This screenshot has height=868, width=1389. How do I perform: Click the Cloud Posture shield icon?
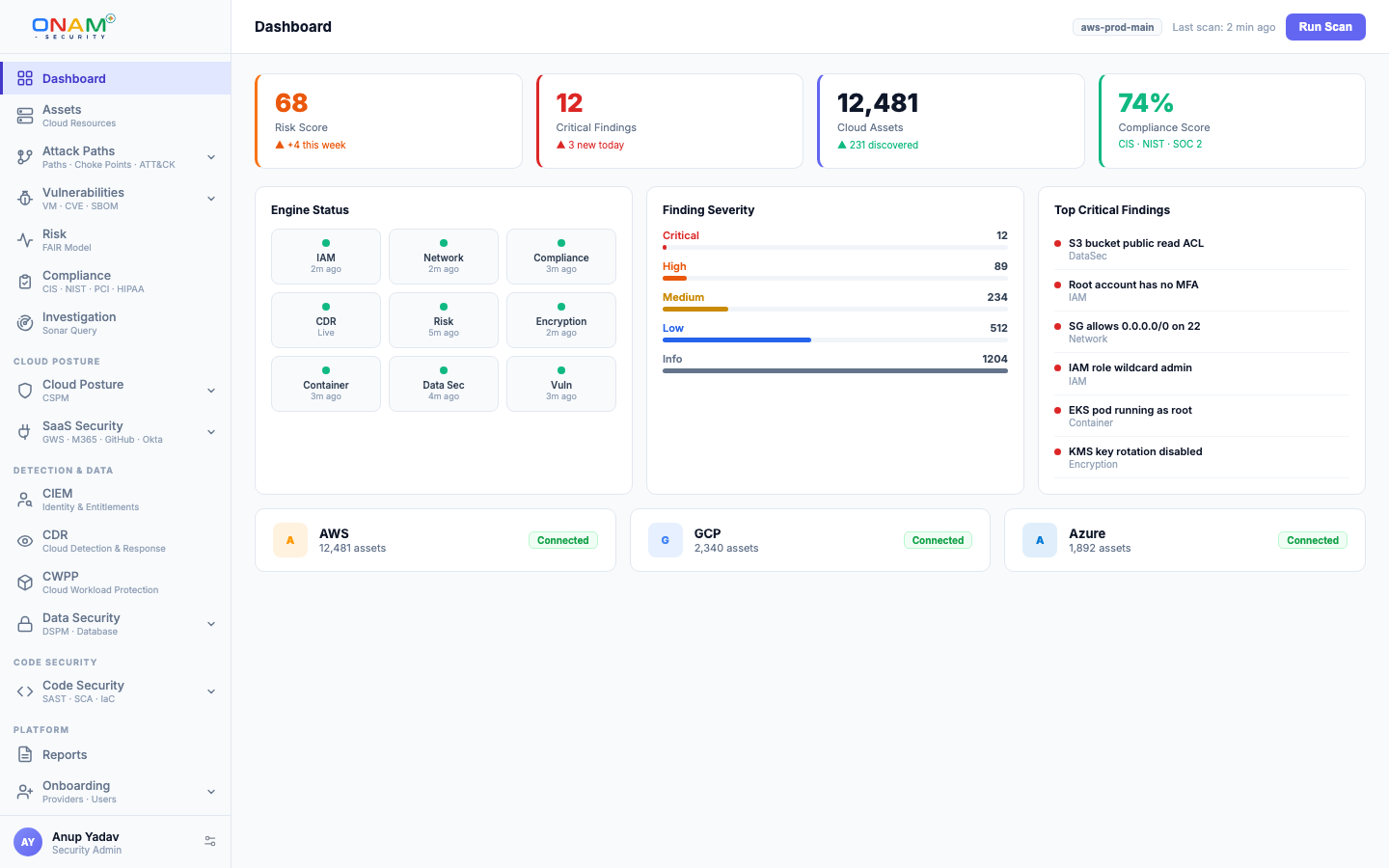(25, 391)
